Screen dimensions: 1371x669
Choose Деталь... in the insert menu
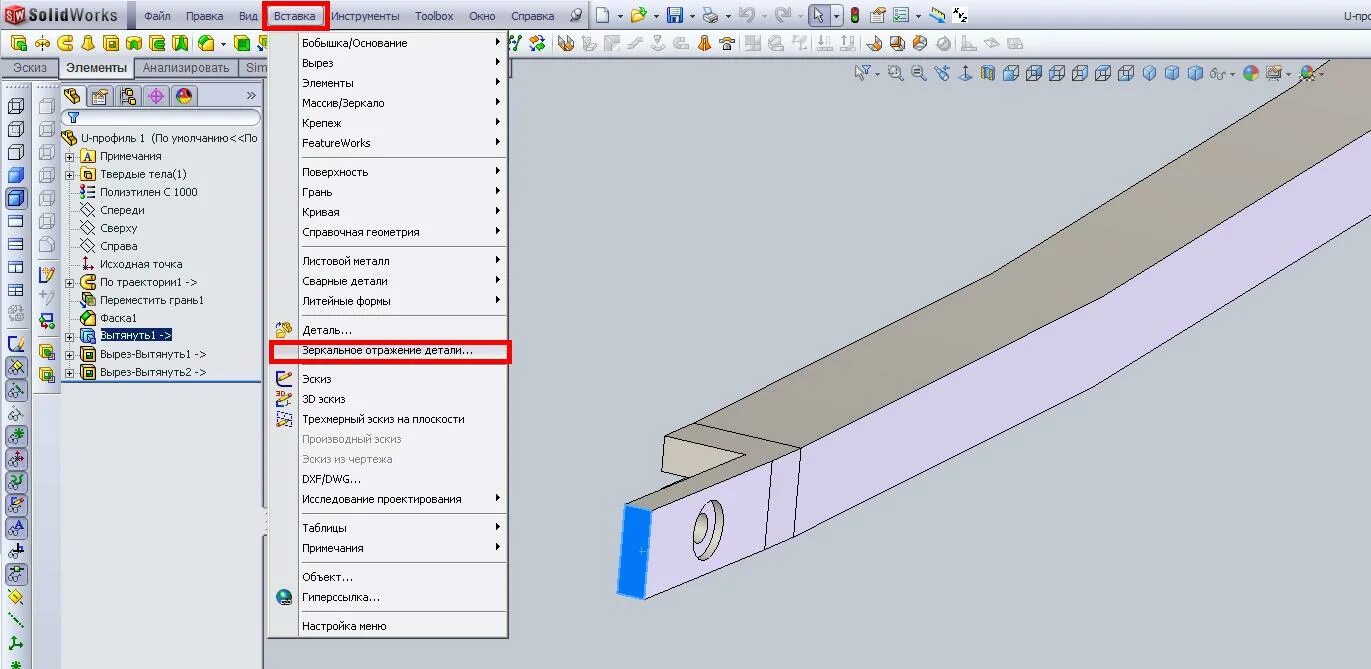(390, 330)
